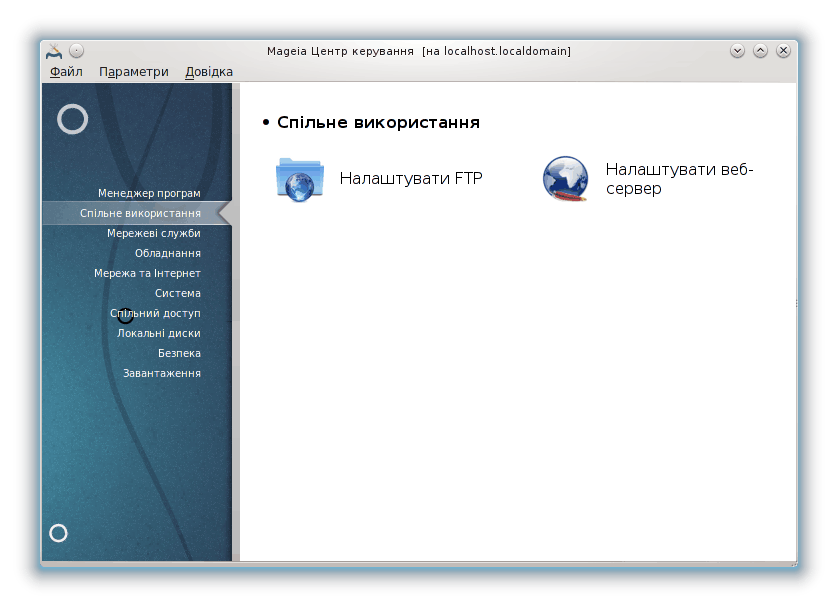Select the Локальні диски tab
The image size is (838, 607).
[159, 333]
